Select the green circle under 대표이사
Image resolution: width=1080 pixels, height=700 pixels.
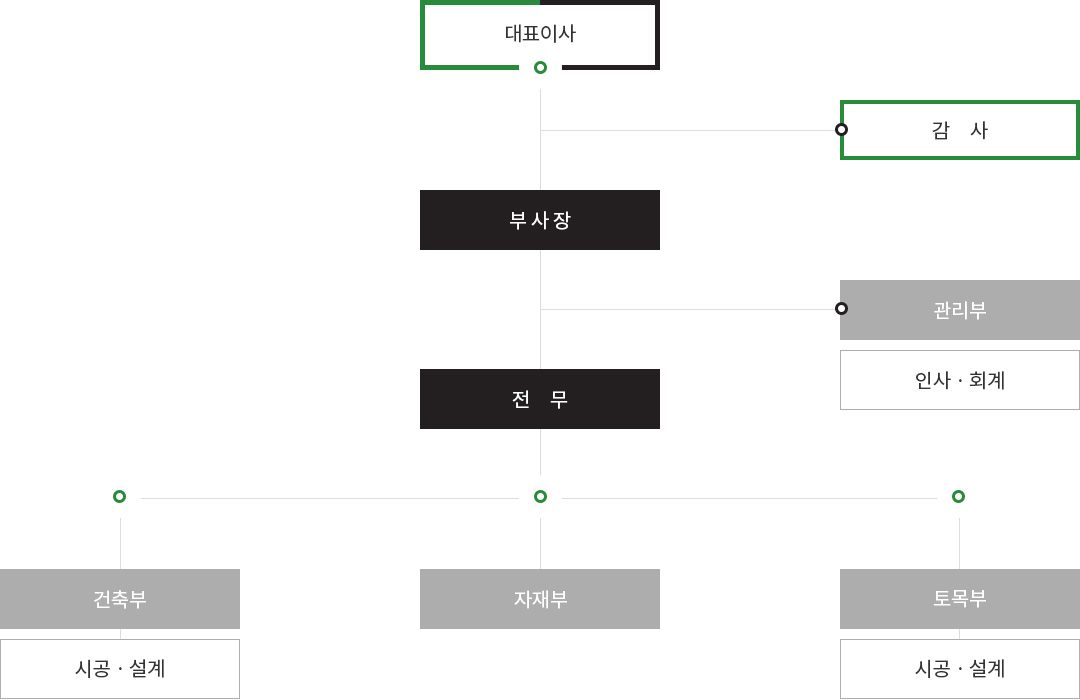541,68
